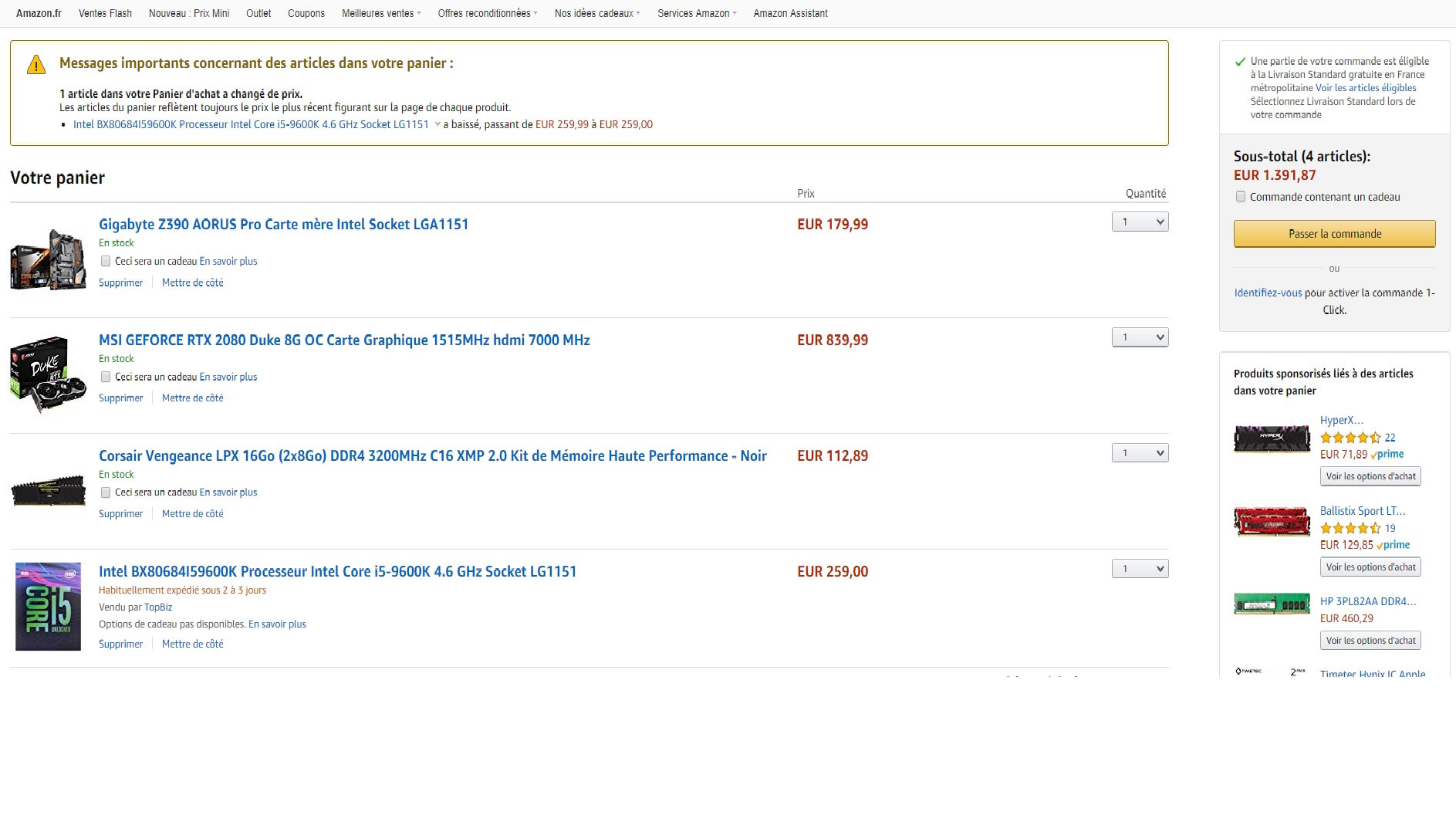This screenshot has height=829, width=1456.
Task: Open the Intel Core i5 box image
Action: tap(48, 606)
